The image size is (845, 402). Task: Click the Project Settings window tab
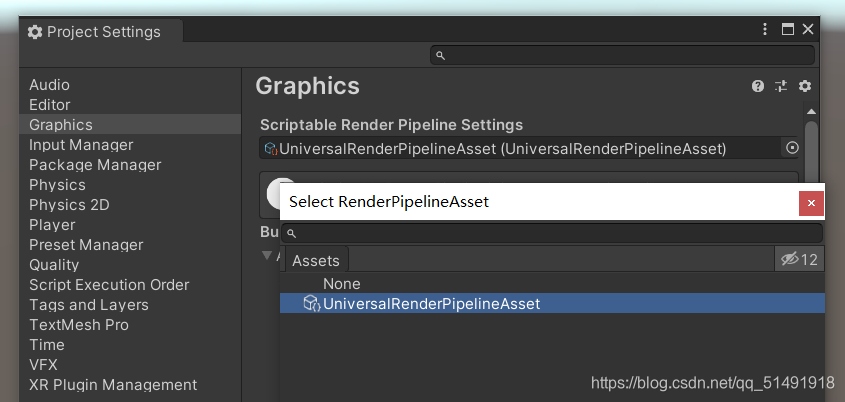click(101, 31)
